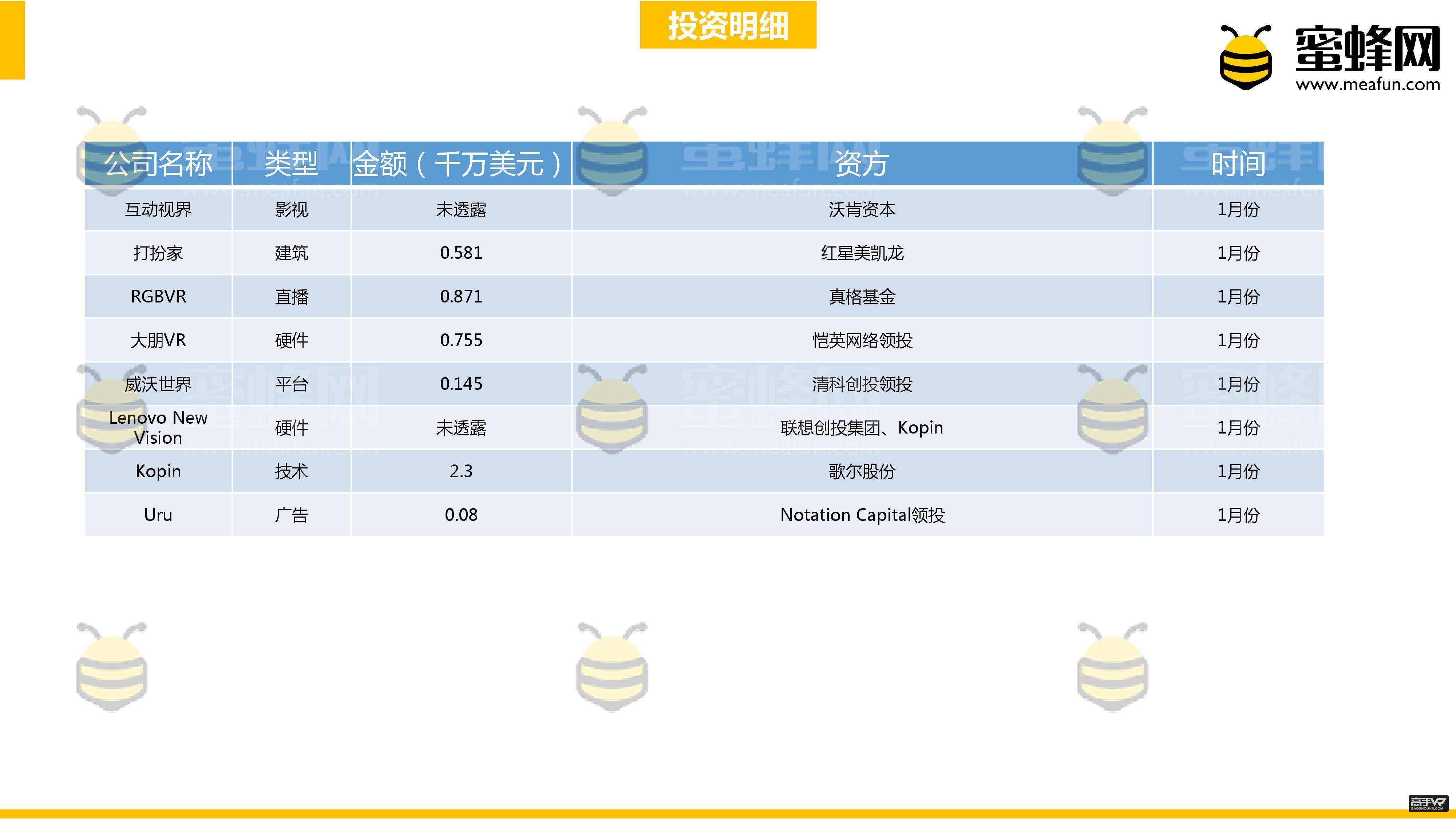Select the 时间 column header
1456x819 pixels.
pyautogui.click(x=1238, y=163)
